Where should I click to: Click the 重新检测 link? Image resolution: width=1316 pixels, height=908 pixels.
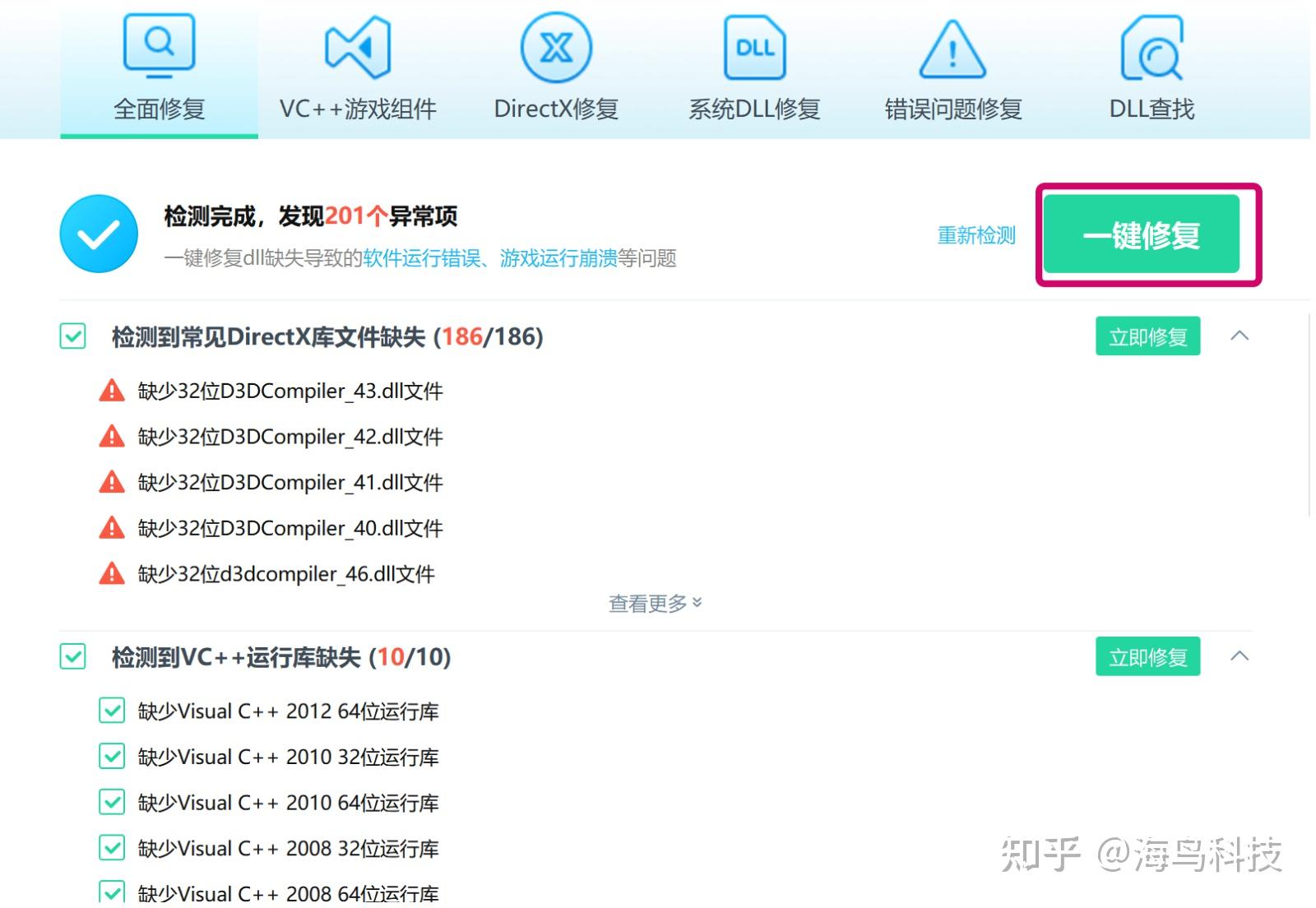(975, 234)
